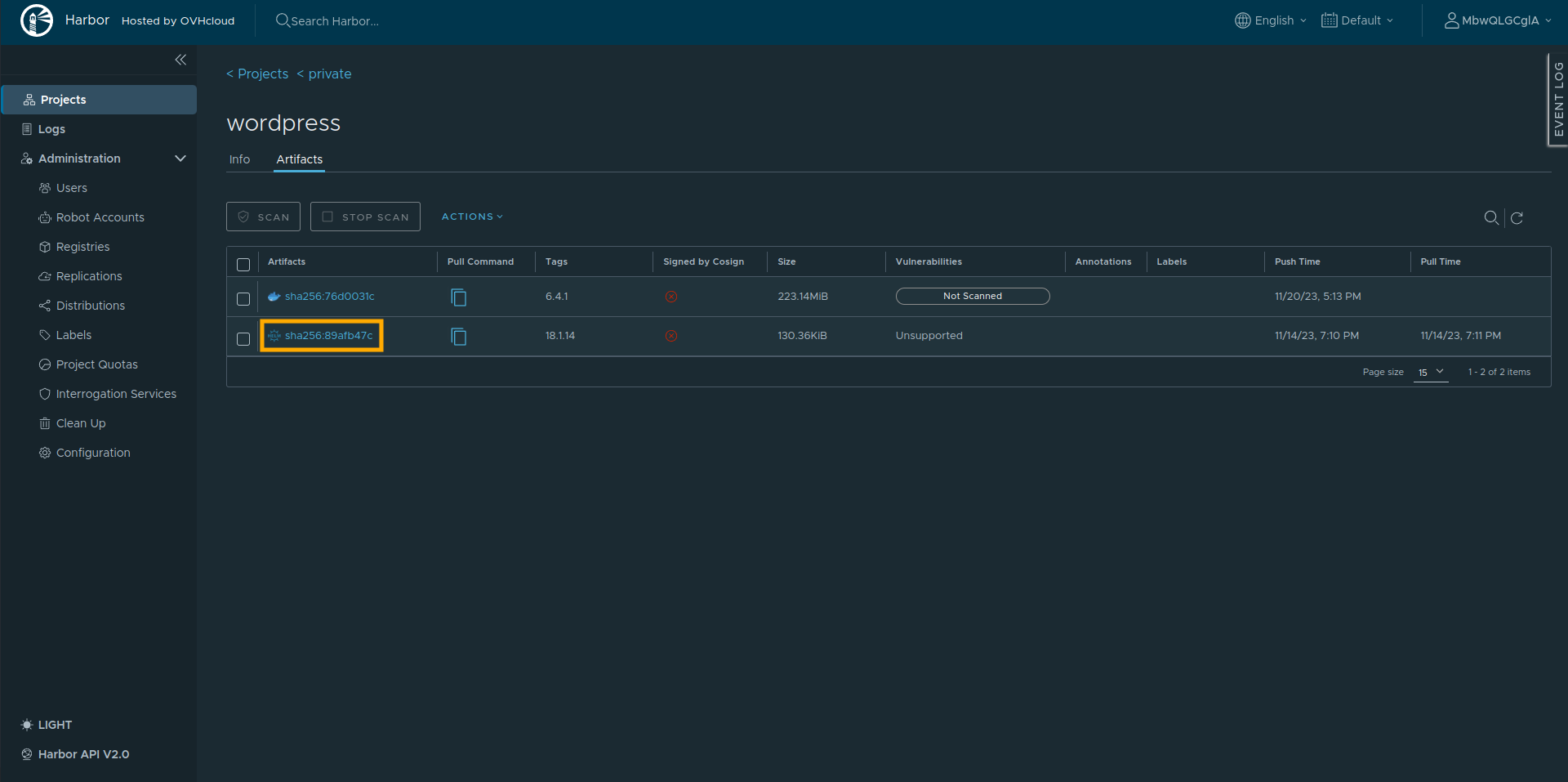Focus the Search Harbor input field
1568x782 pixels.
[335, 21]
